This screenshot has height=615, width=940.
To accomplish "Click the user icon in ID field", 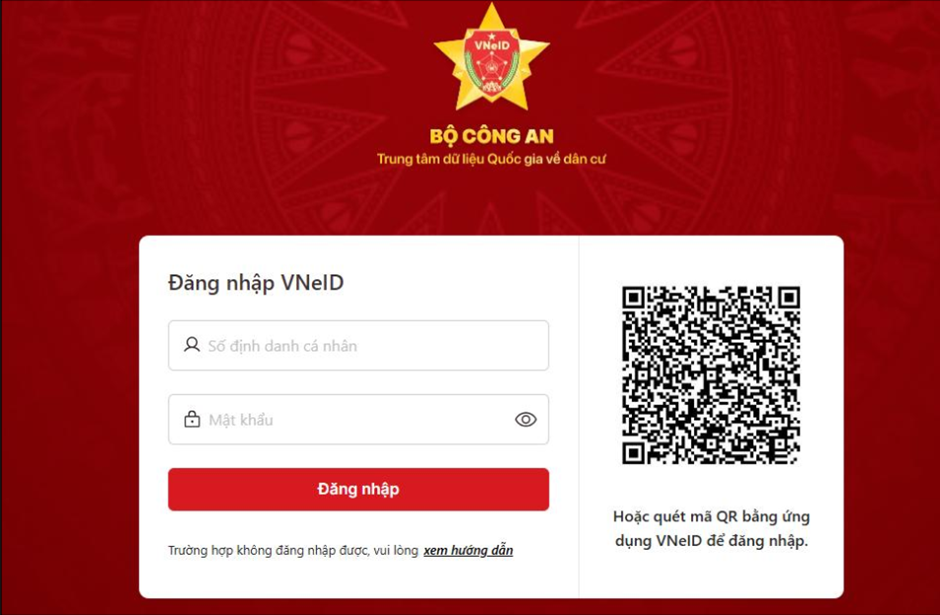I will coord(192,345).
